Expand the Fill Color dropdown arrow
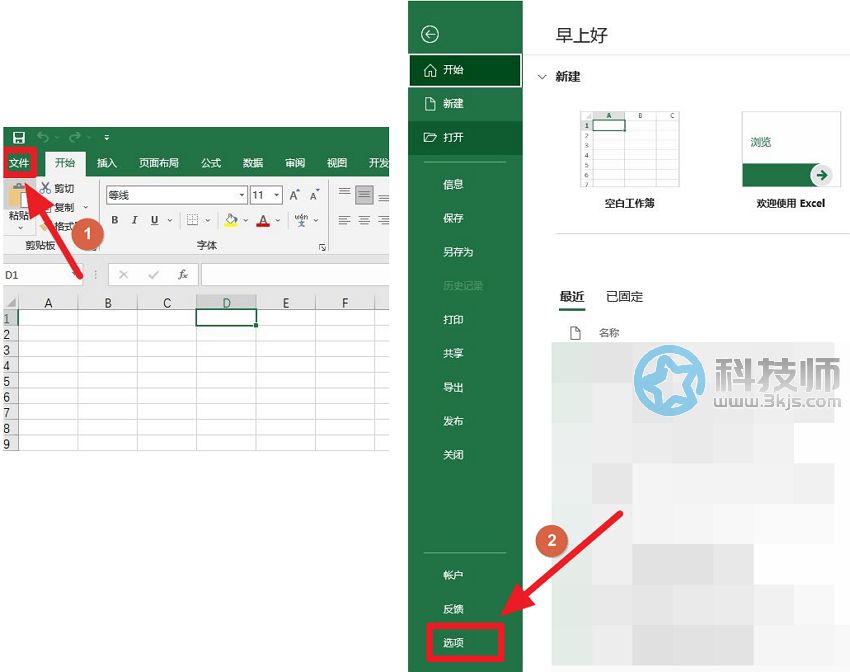850x672 pixels. click(x=246, y=220)
